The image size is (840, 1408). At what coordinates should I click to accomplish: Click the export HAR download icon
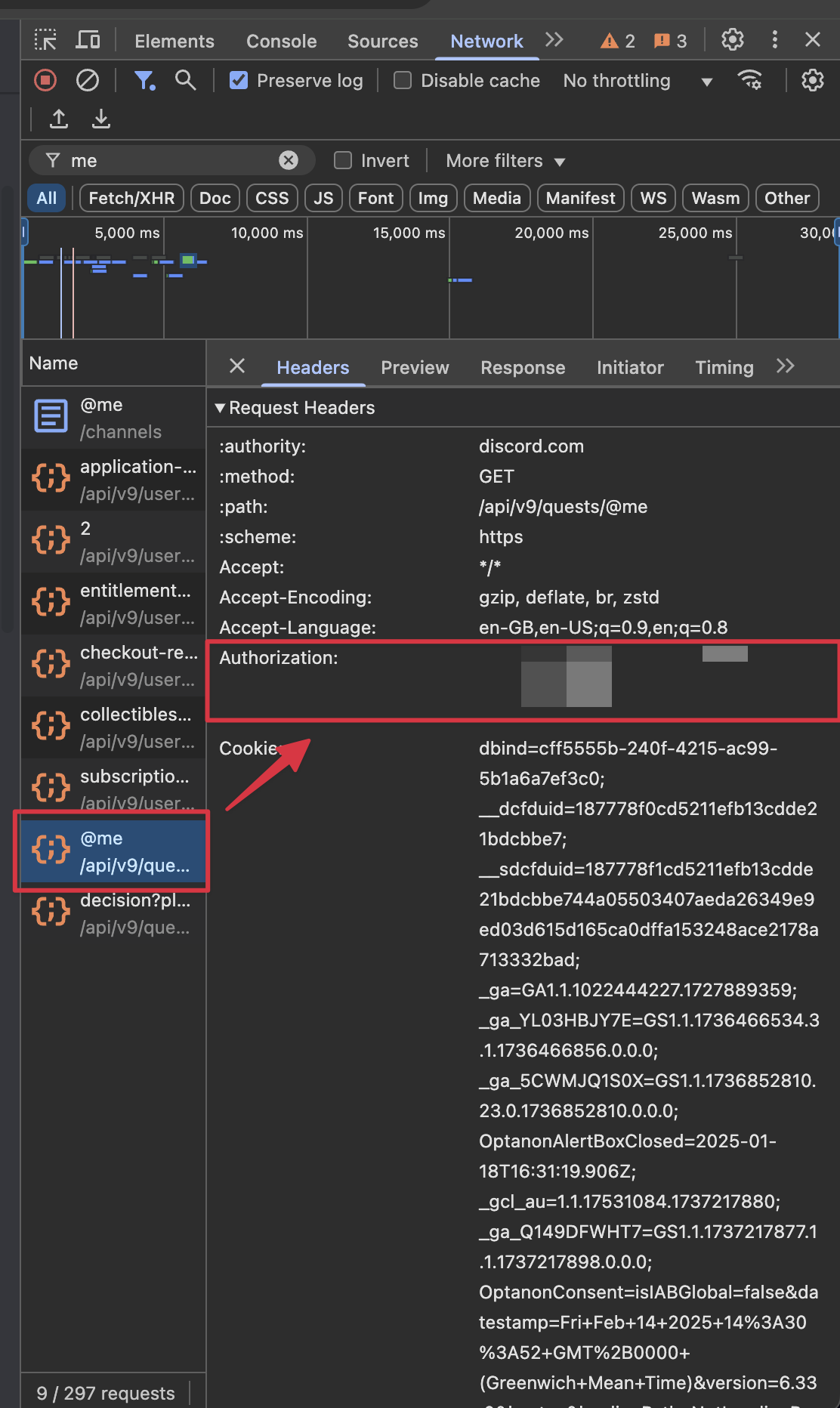[100, 119]
